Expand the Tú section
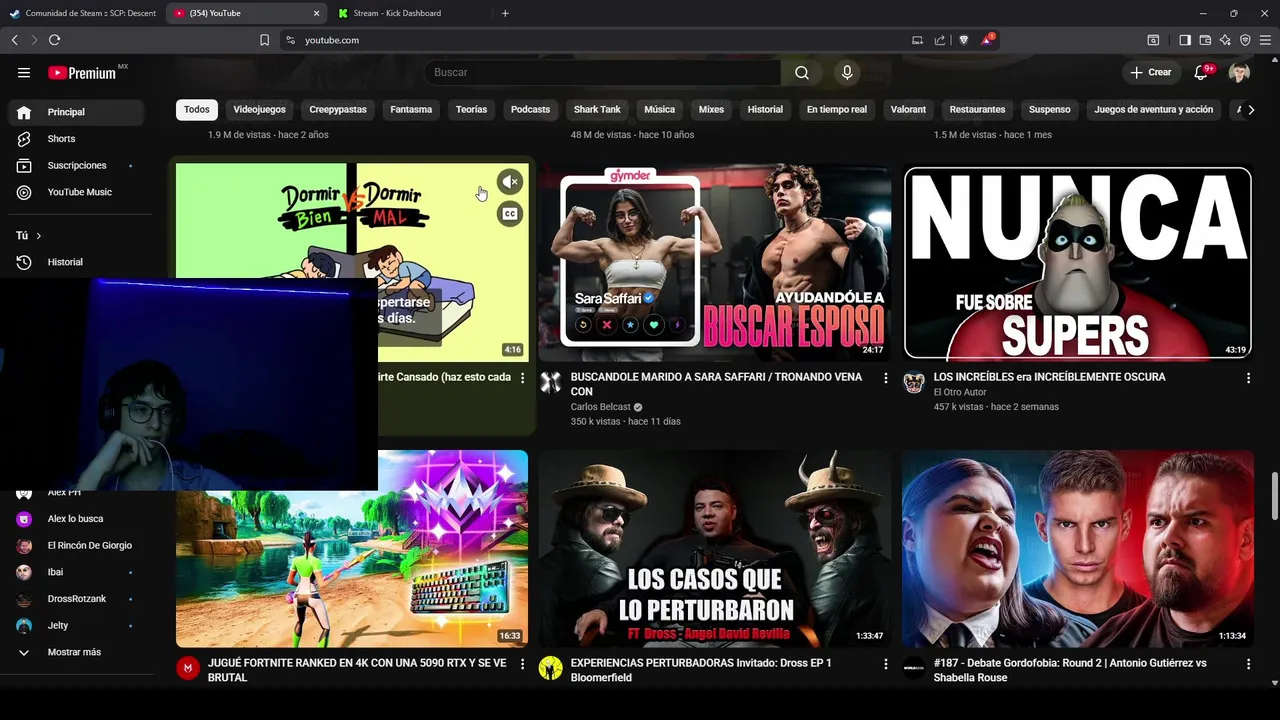The image size is (1280, 720). tap(28, 236)
